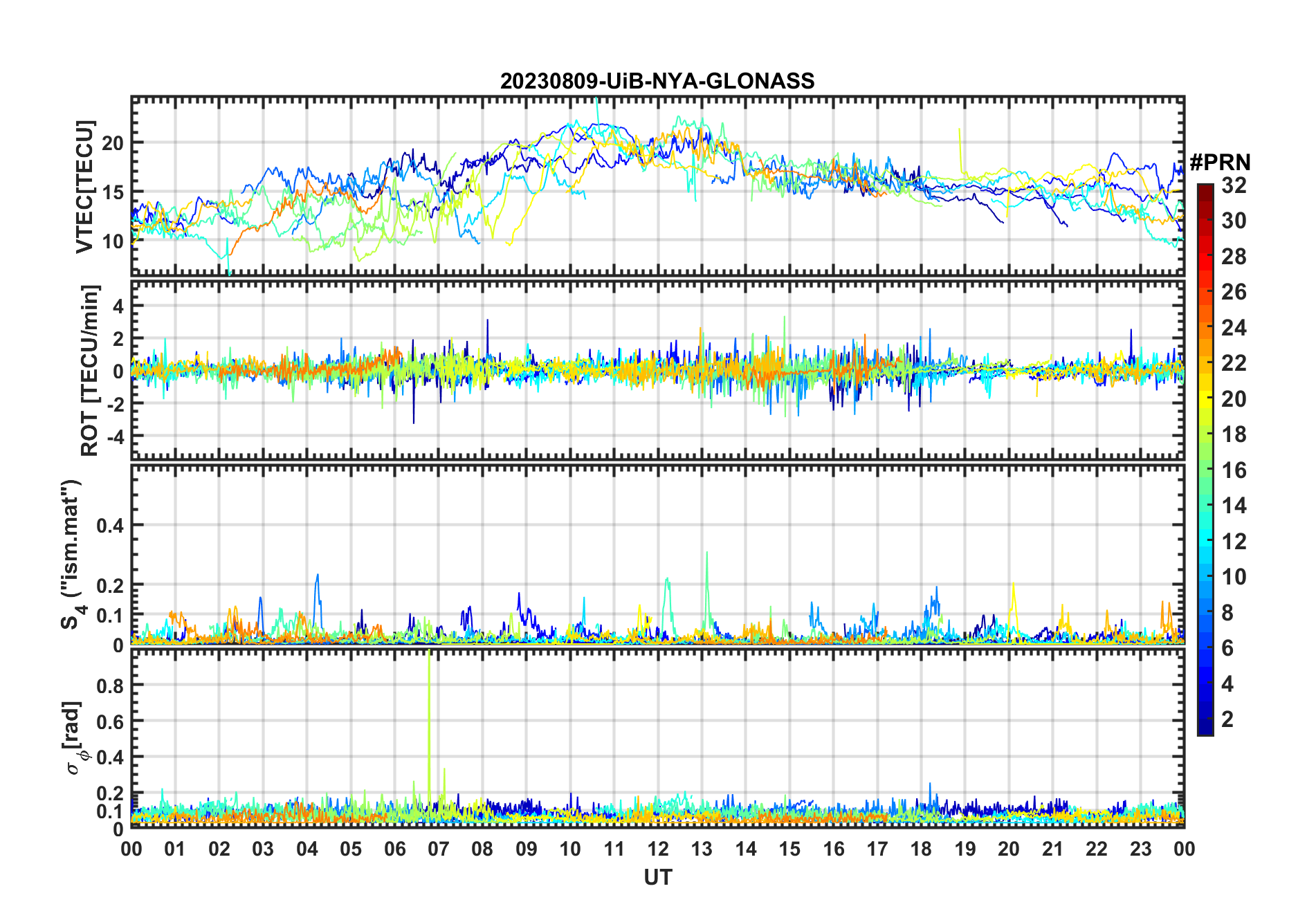Select VTEC y-axis tick label 10
This screenshot has height=920, width=1316.
tap(113, 241)
